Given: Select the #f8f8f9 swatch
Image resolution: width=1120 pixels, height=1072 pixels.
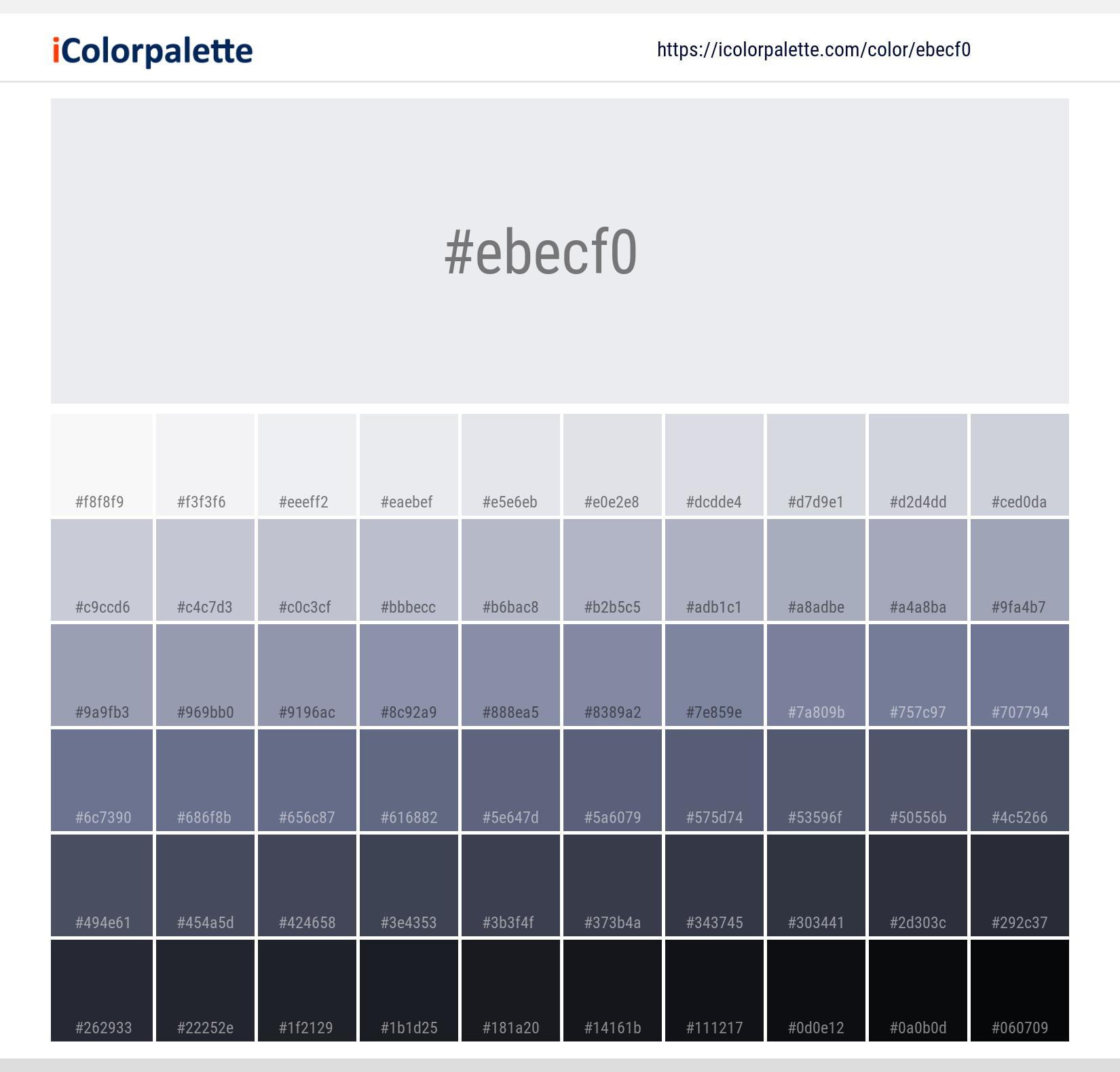Looking at the screenshot, I should click(x=101, y=465).
